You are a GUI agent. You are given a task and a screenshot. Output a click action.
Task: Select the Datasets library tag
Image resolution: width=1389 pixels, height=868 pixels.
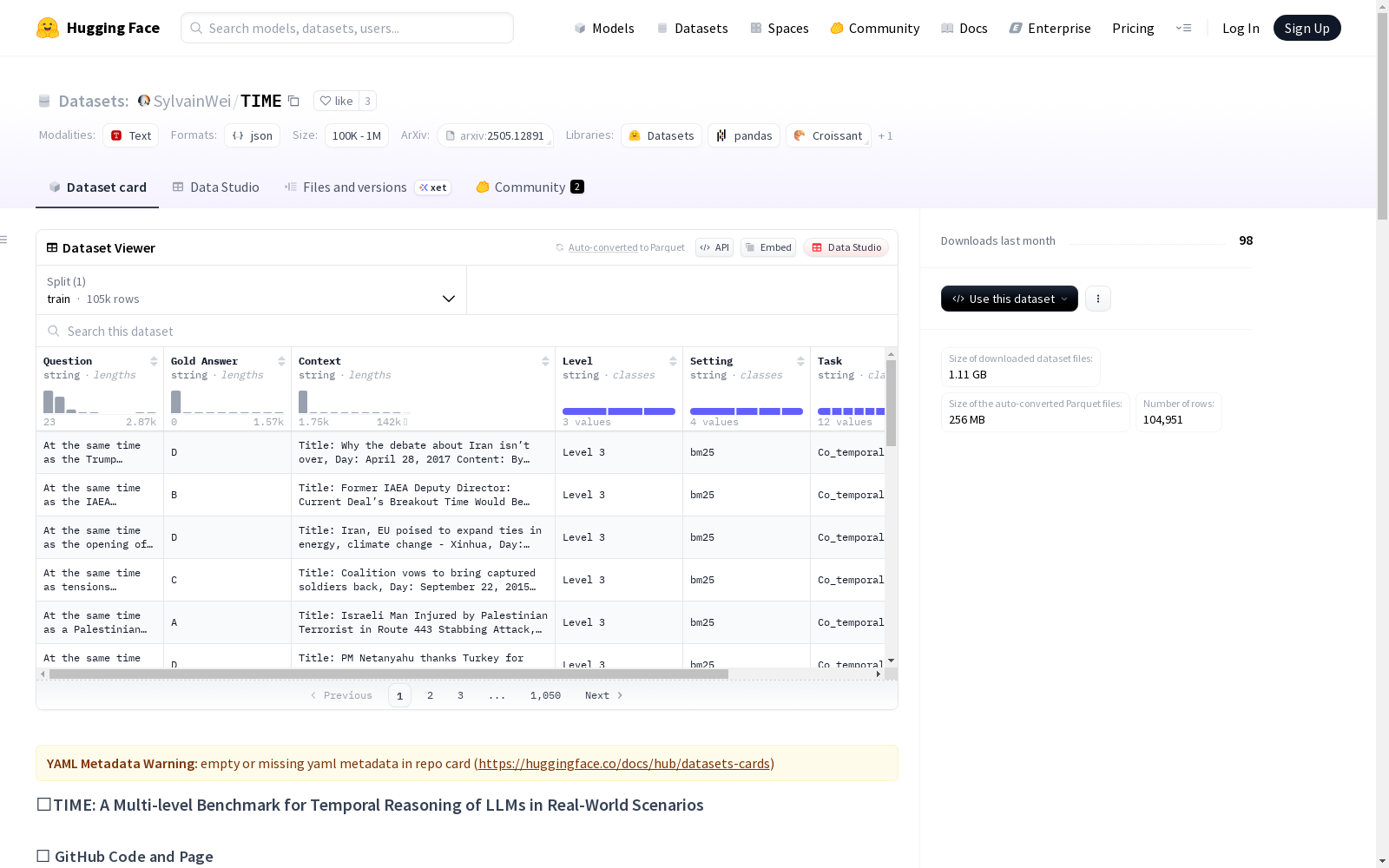[662, 135]
